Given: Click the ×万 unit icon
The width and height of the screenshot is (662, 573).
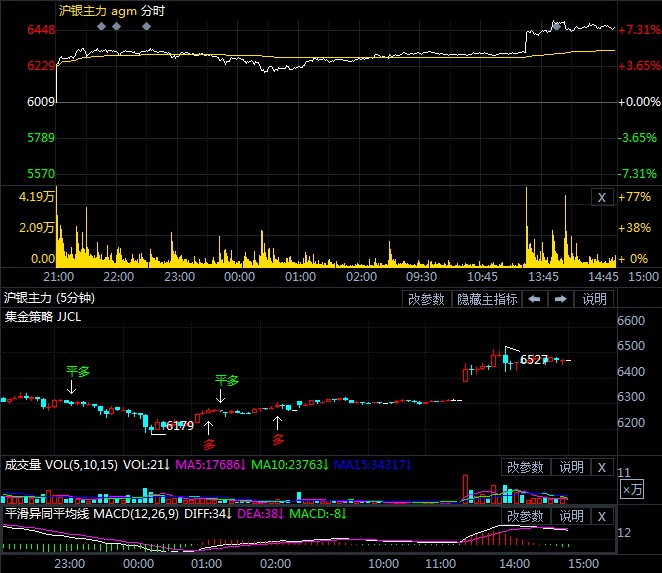Looking at the screenshot, I should pos(632,489).
